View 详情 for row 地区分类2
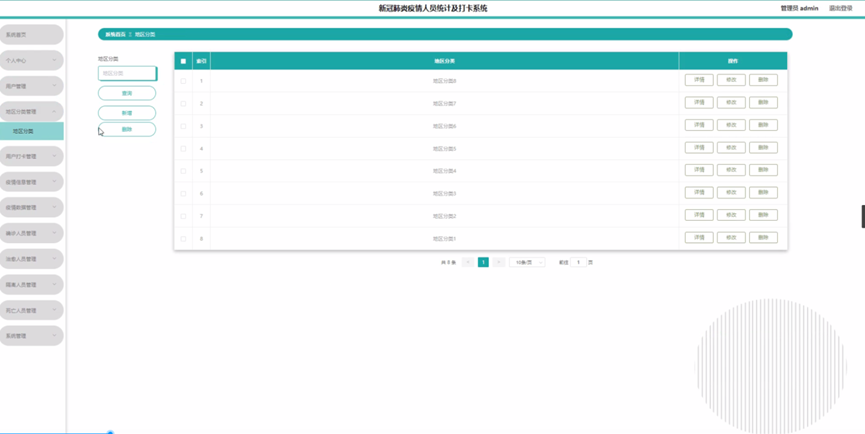Viewport: 865px width, 434px height. pos(699,215)
